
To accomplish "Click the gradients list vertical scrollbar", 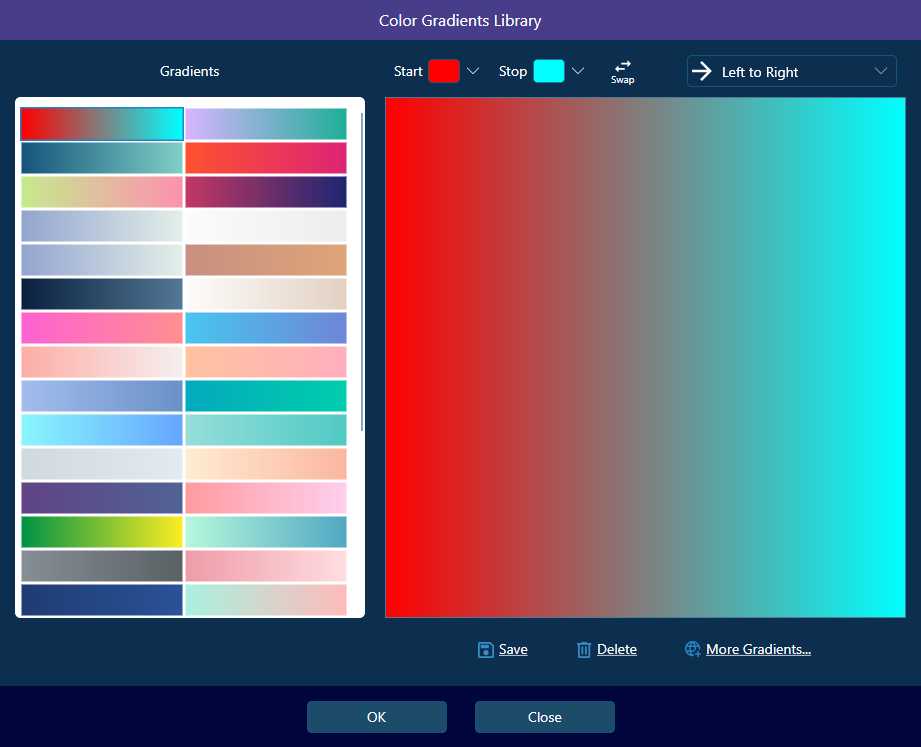I will [362, 272].
